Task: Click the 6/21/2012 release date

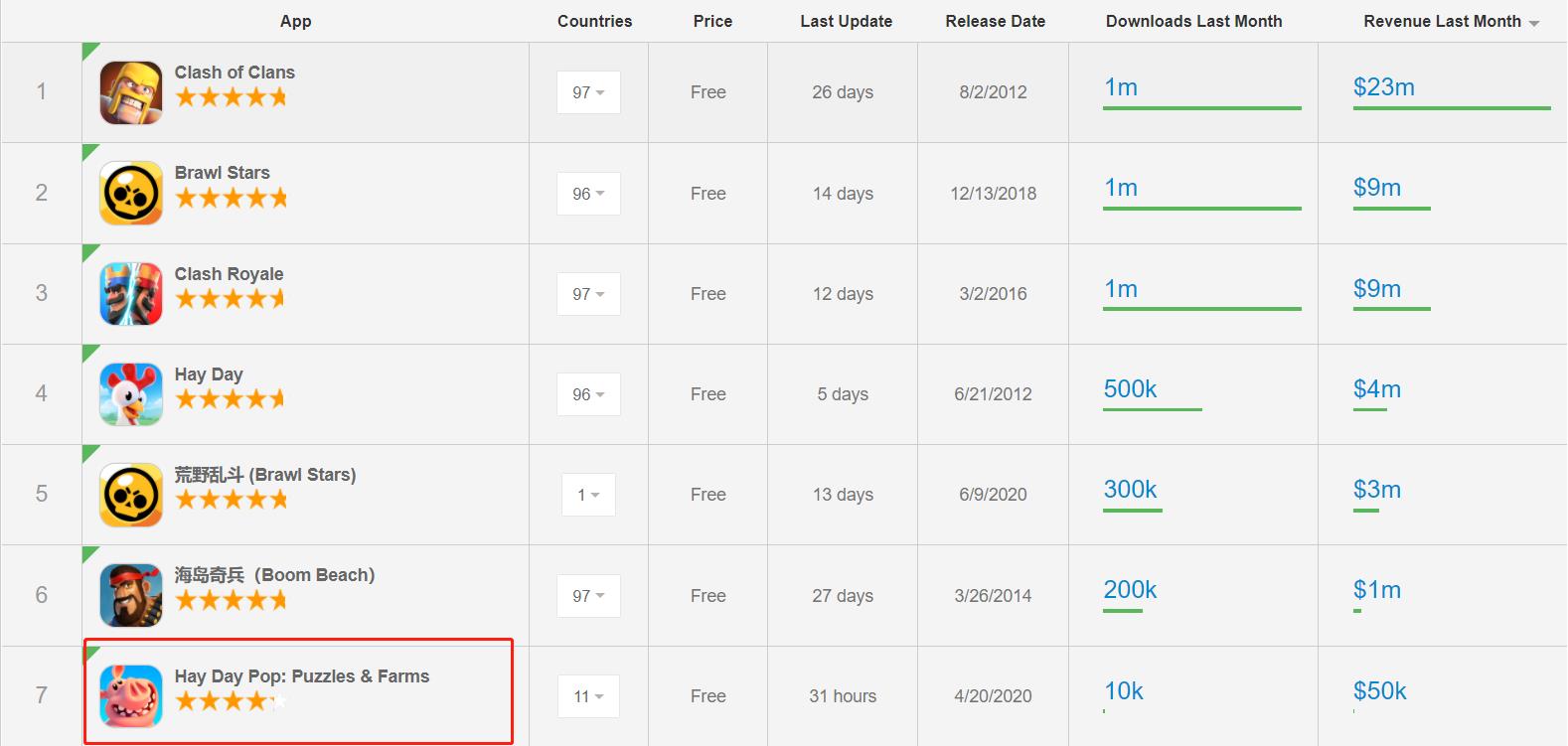Action: (993, 394)
